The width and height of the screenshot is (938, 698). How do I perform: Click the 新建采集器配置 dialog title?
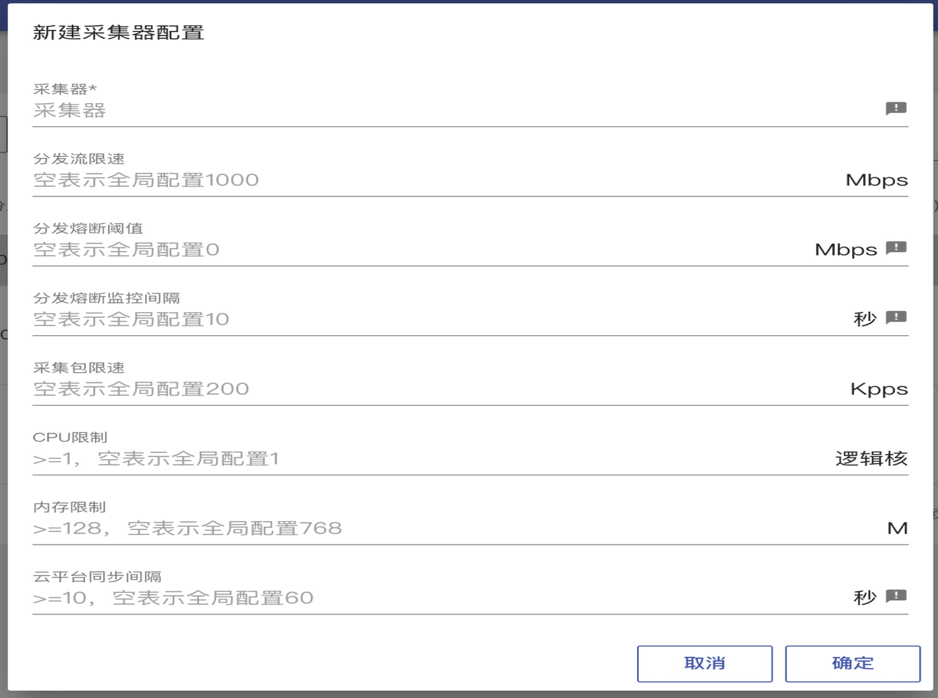coord(119,33)
